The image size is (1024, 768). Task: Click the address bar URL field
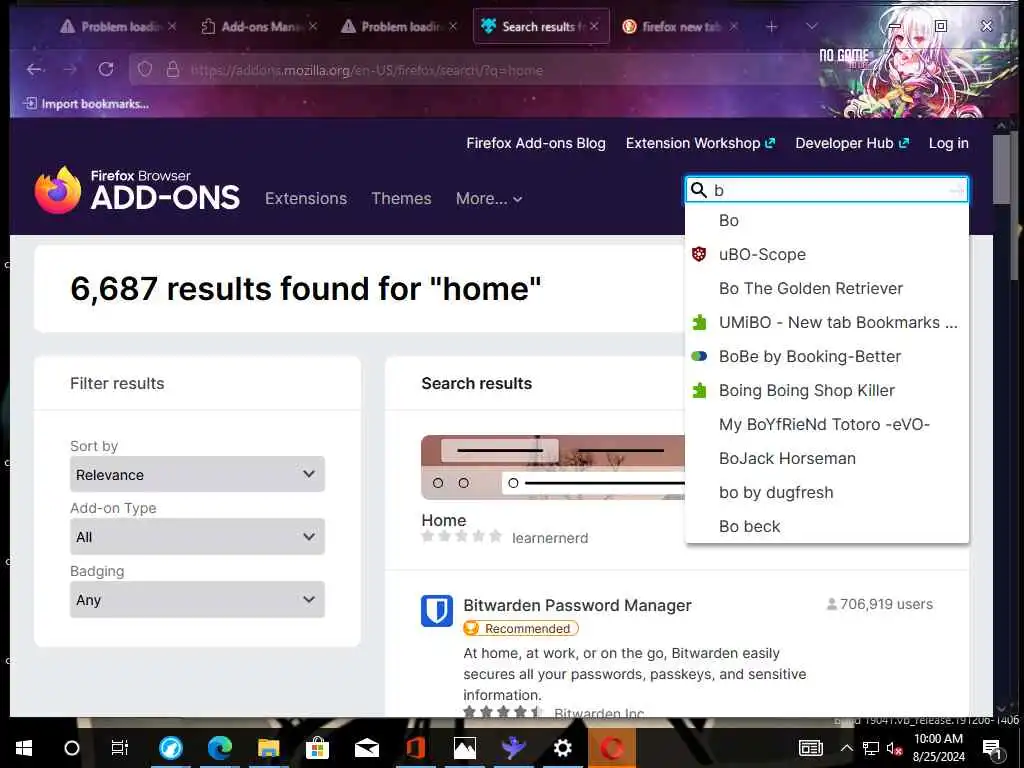tap(473, 70)
